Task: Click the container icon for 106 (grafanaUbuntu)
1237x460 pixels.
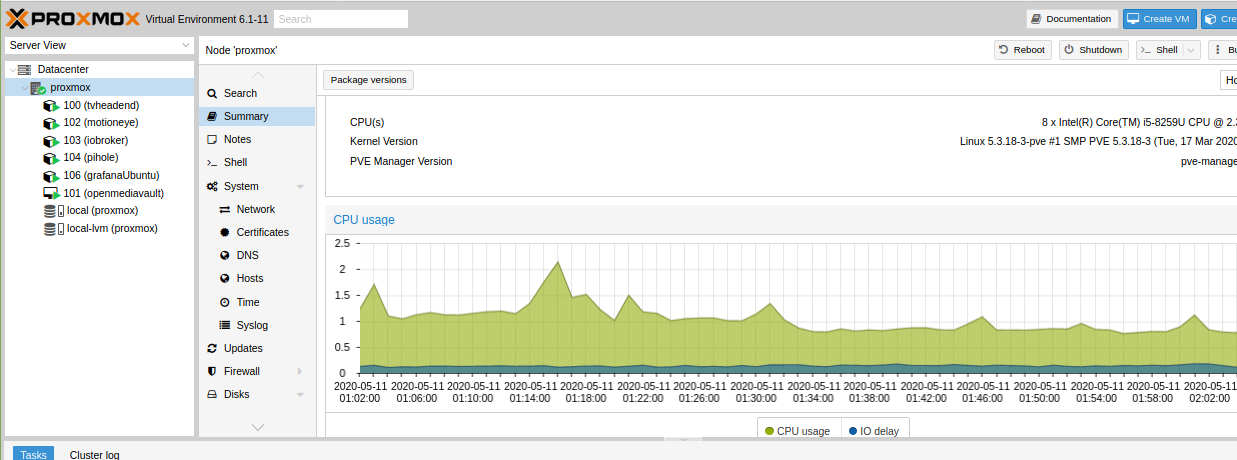Action: click(x=51, y=176)
